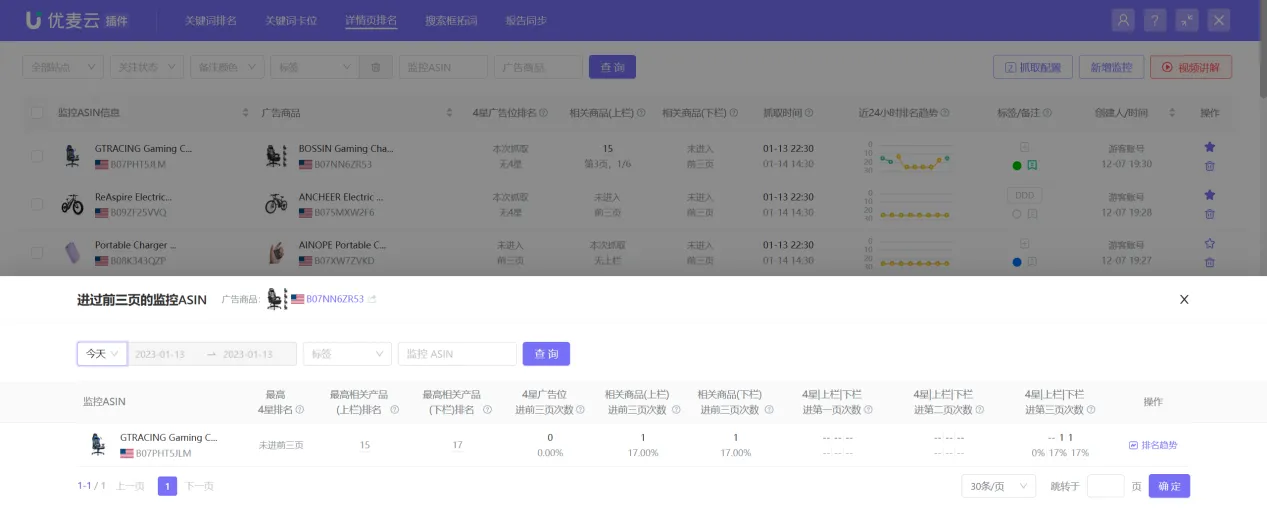Toggle the star favorite on the Portable Charger row
The height and width of the screenshot is (522, 1267).
pos(1209,243)
